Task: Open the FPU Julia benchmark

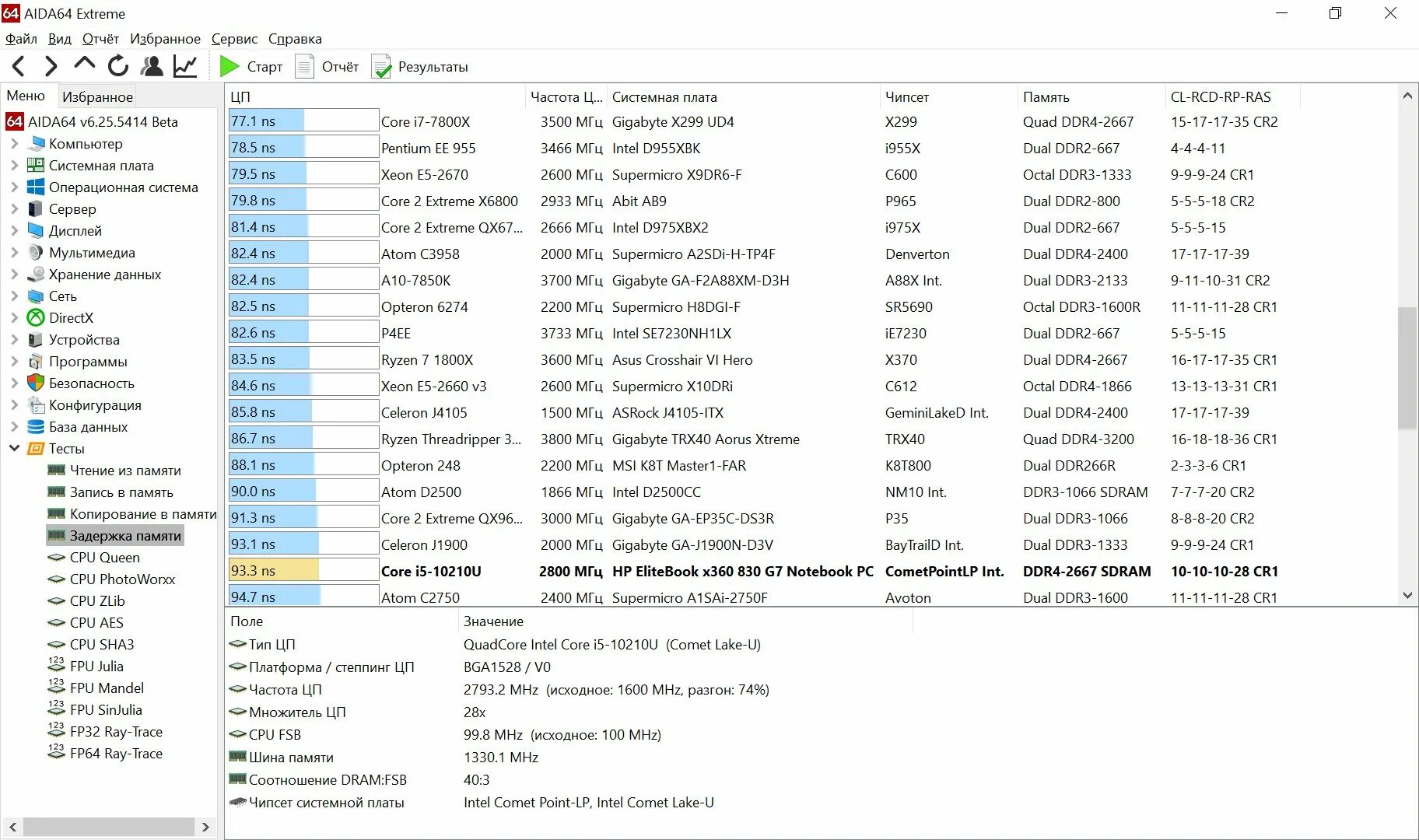Action: 85,667
